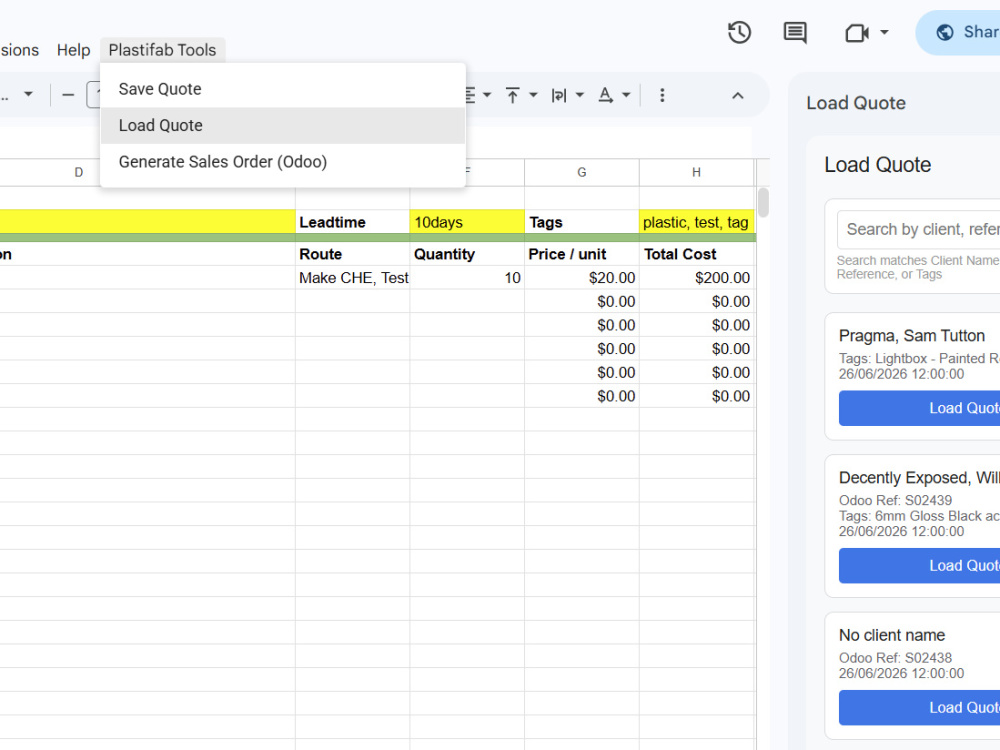
Task: Click the Leadtime label cell
Action: [x=353, y=222]
